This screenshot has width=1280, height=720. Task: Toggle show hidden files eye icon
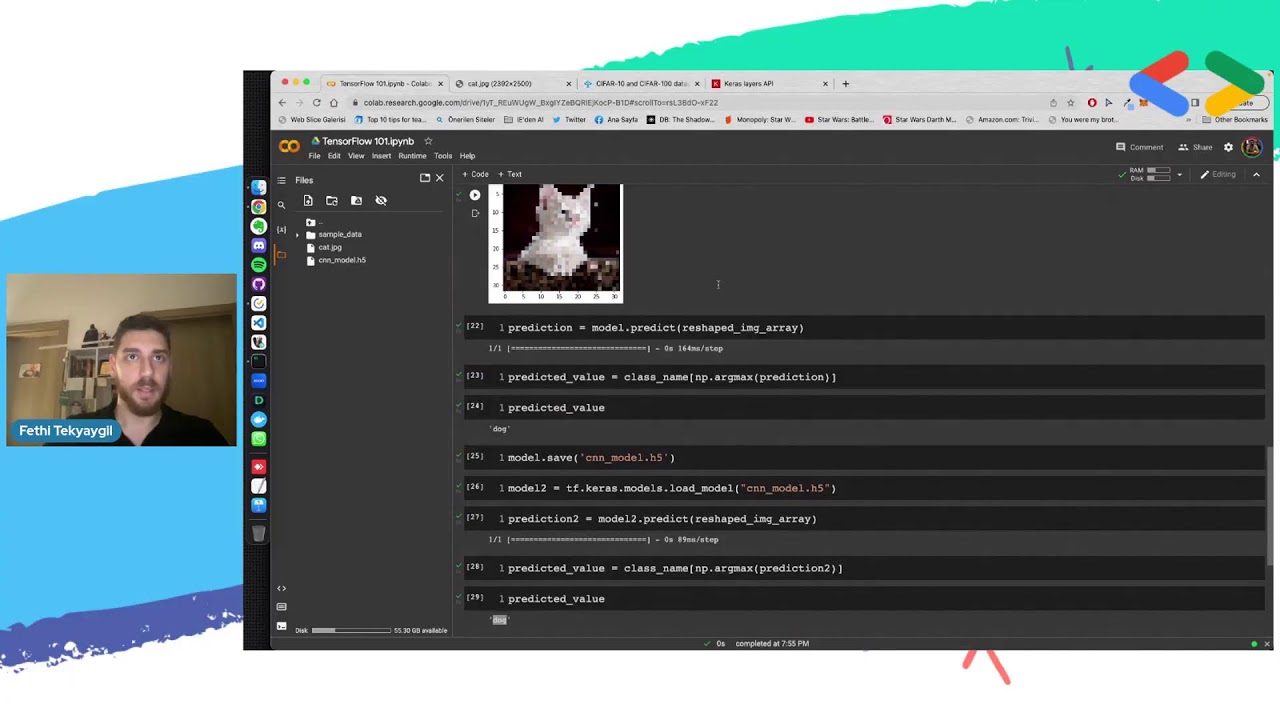(x=381, y=201)
